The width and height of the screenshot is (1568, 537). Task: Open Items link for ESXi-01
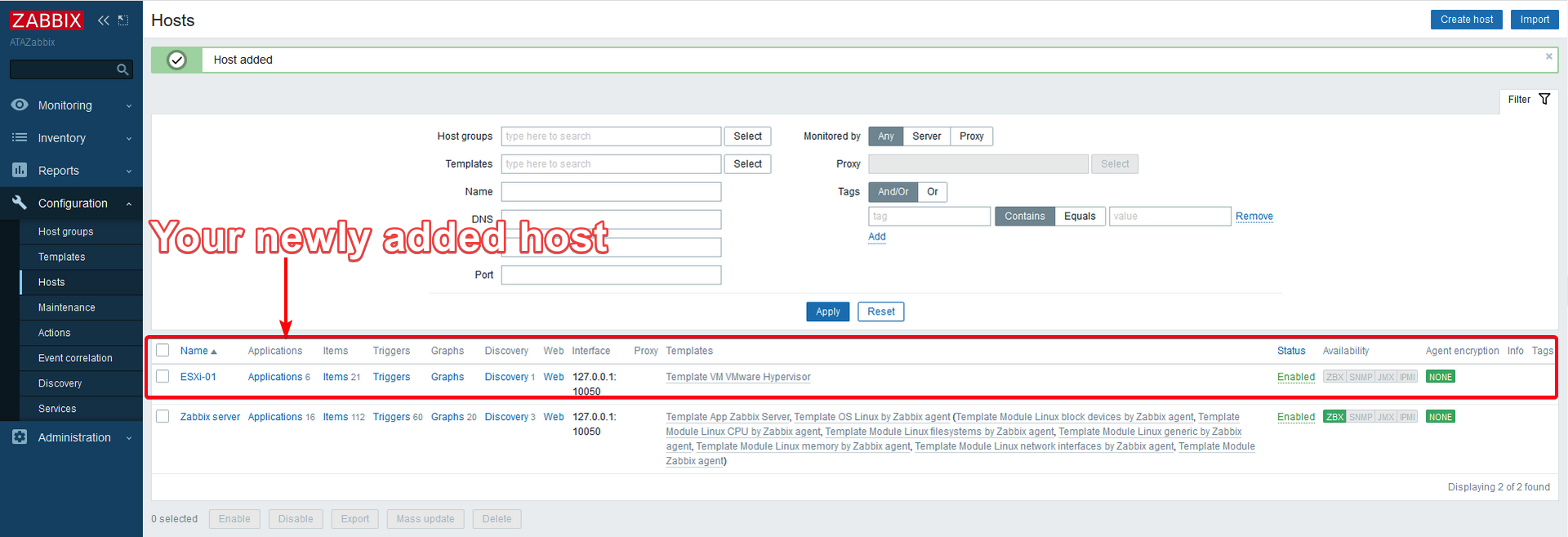click(336, 377)
